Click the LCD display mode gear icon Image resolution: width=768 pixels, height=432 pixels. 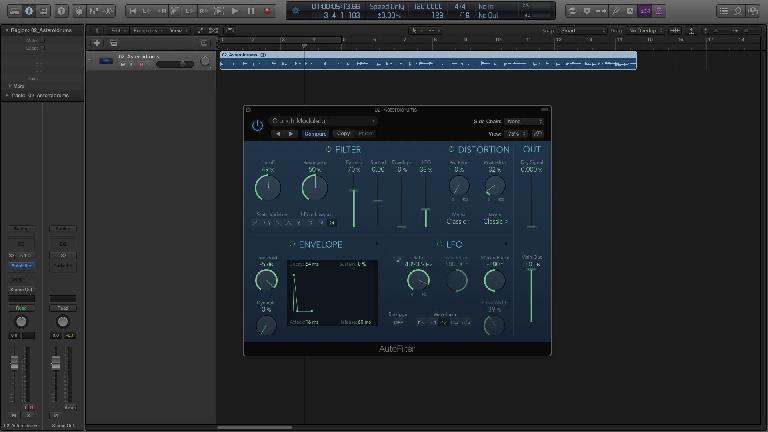(296, 10)
